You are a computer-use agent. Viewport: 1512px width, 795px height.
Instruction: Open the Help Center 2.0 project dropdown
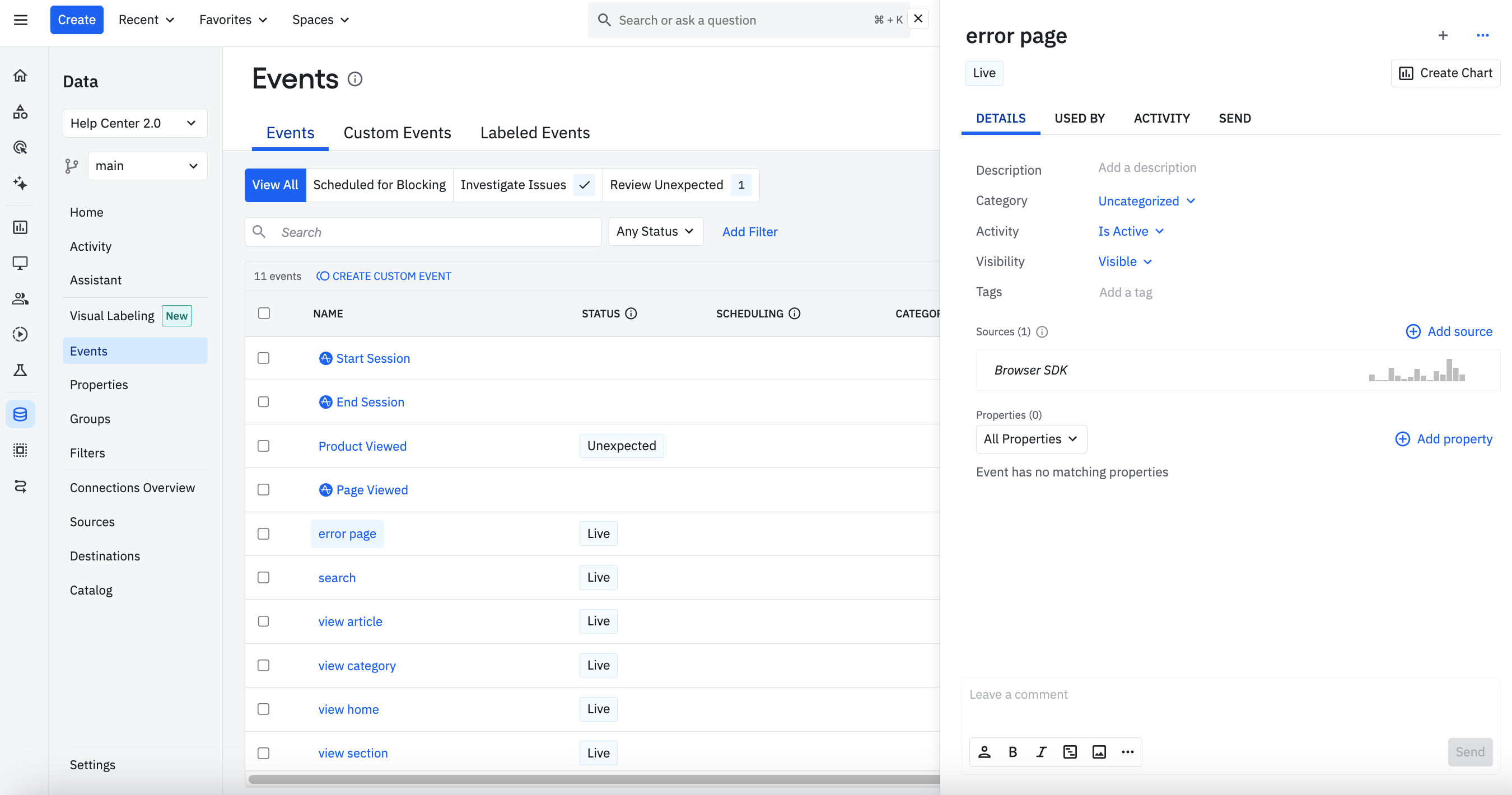[x=134, y=123]
